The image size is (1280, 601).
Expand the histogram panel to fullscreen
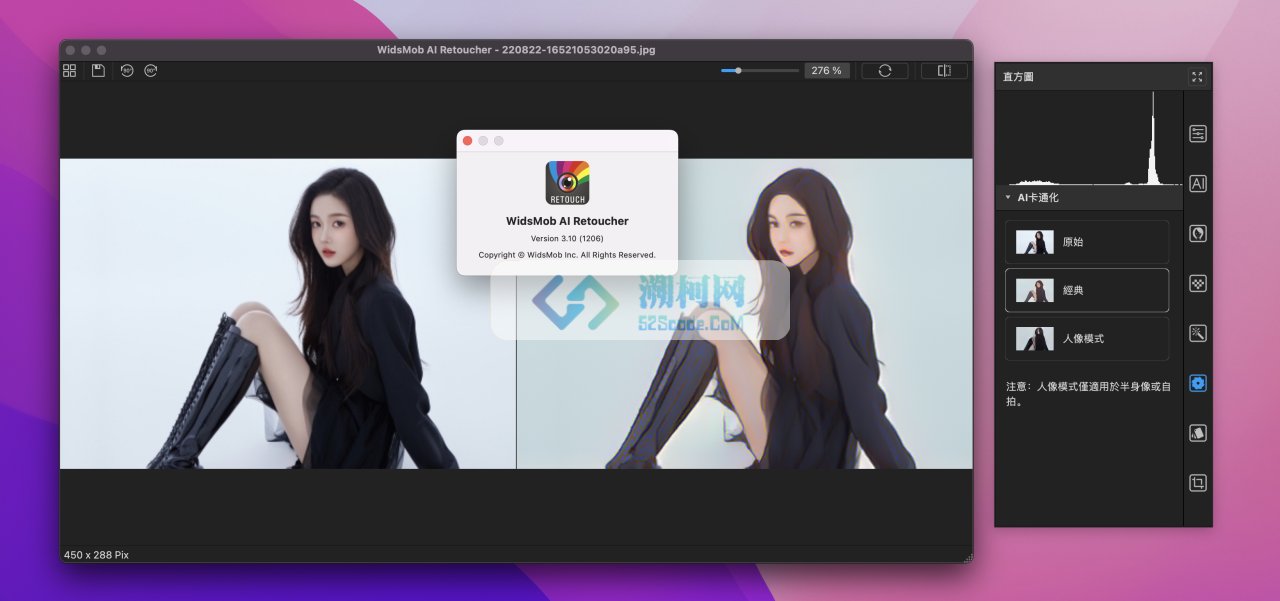[x=1197, y=77]
